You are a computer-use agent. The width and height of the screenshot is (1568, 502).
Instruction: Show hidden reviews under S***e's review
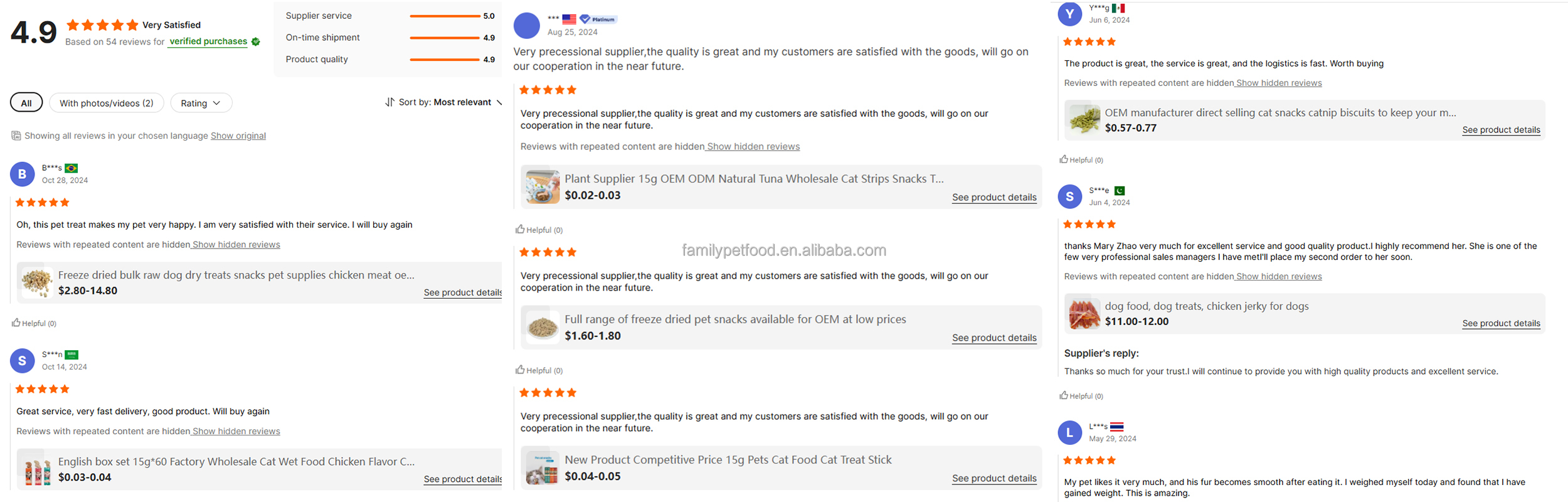1278,277
